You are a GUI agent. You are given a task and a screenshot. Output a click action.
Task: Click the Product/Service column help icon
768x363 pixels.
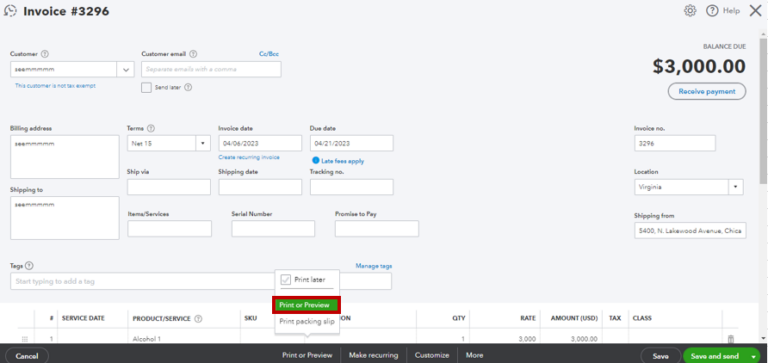198,318
